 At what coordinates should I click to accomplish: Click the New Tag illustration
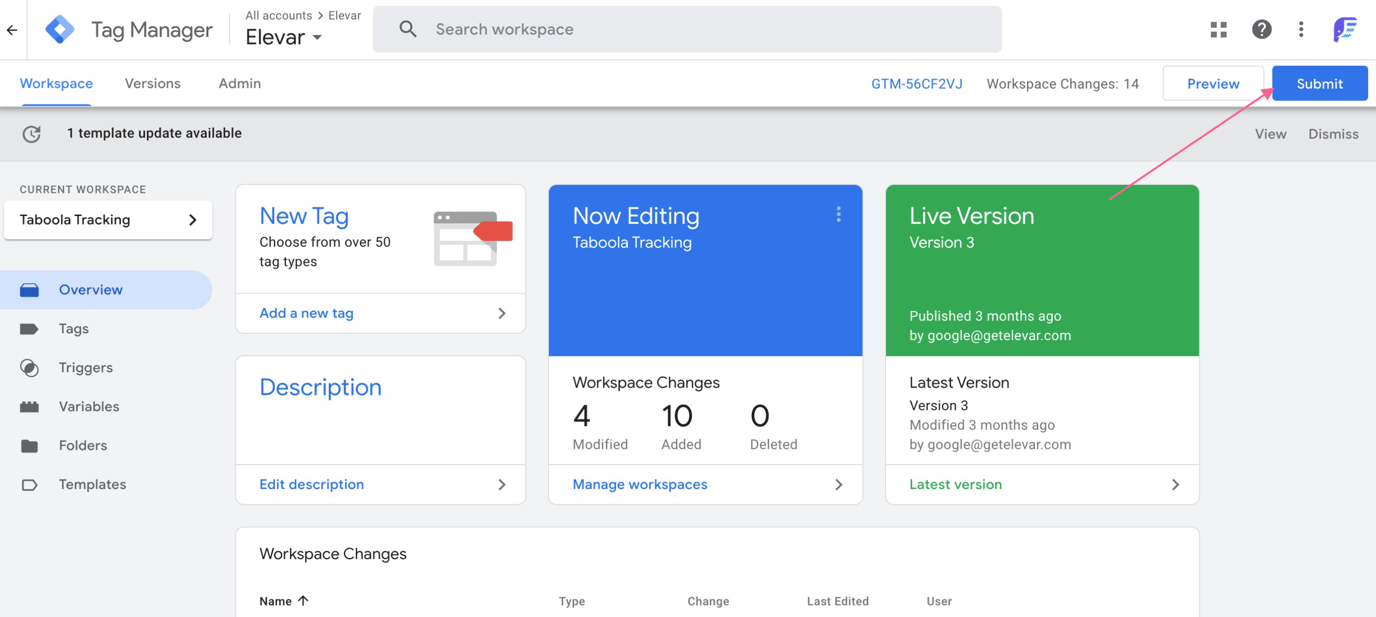(473, 238)
